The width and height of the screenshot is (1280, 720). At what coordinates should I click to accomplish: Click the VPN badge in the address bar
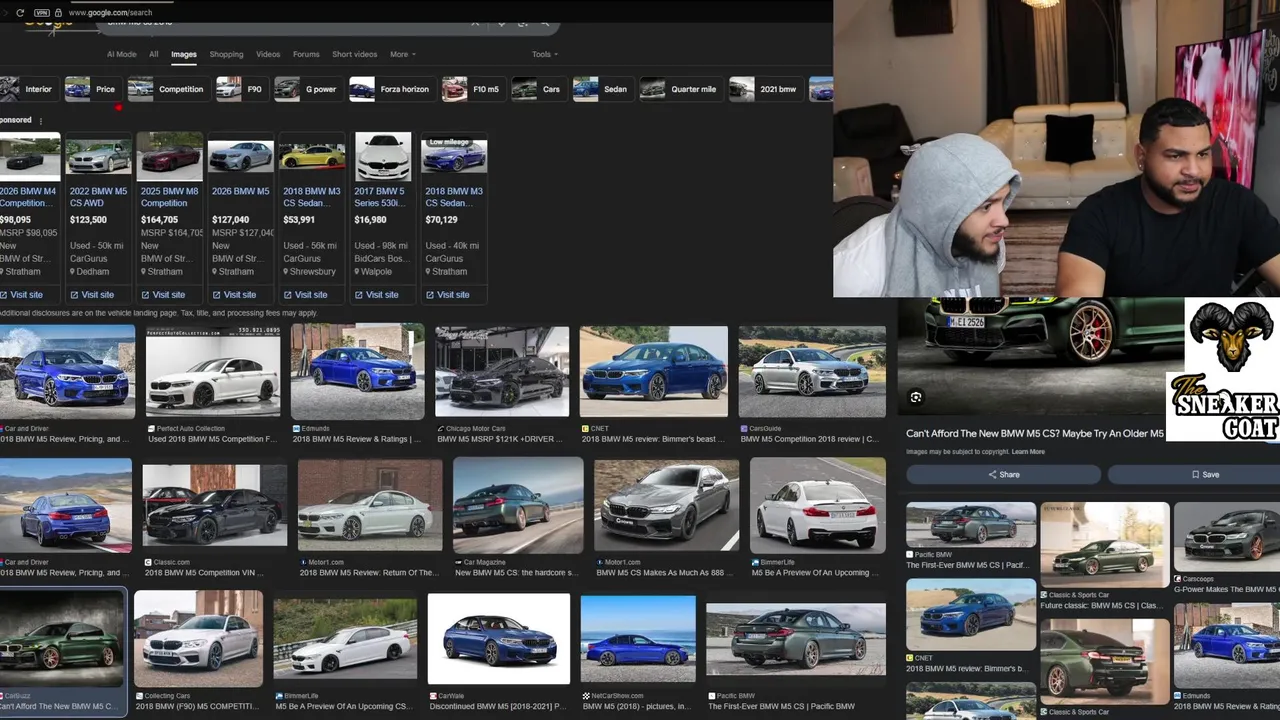(x=41, y=12)
